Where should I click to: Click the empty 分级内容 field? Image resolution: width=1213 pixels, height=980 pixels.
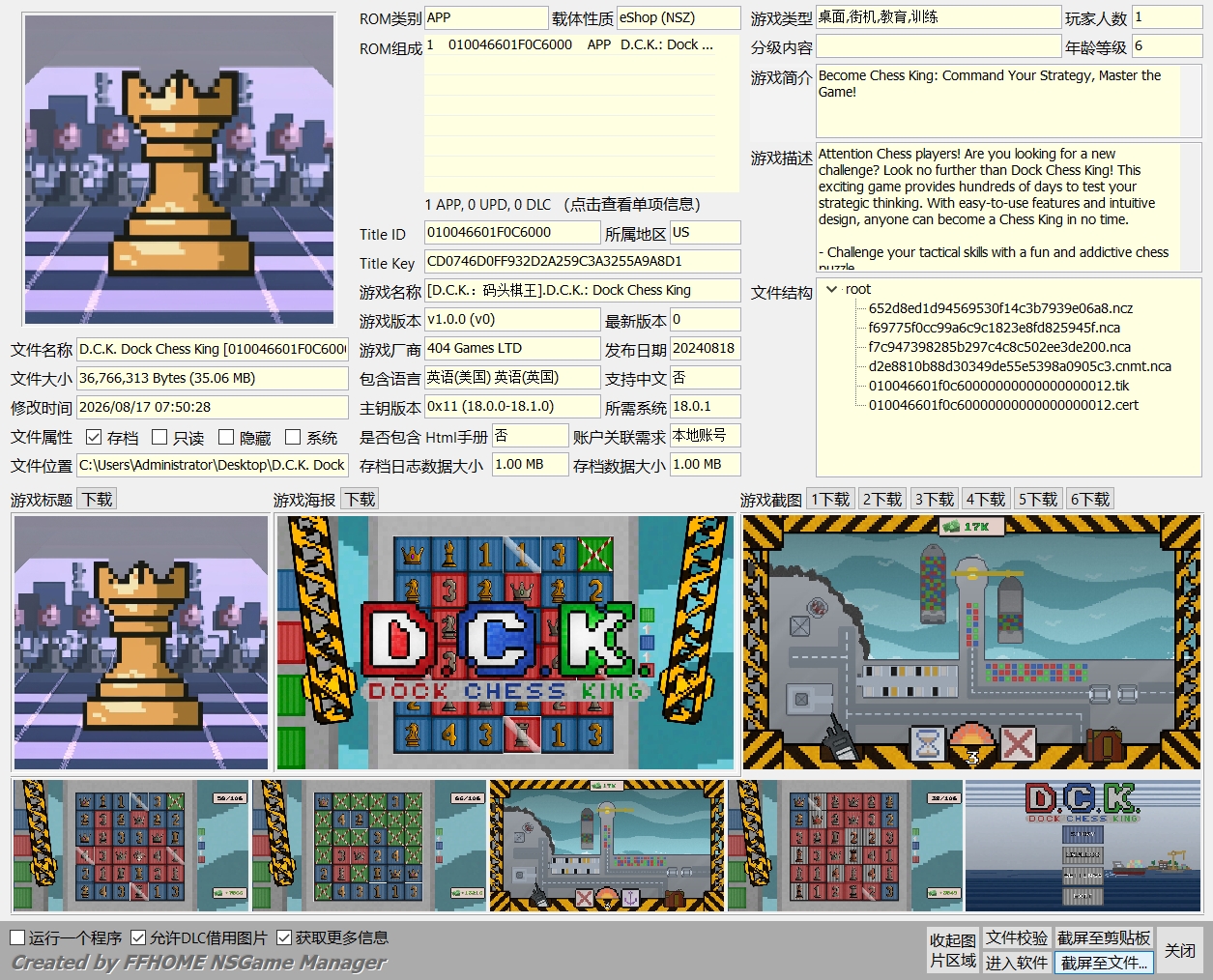939,46
